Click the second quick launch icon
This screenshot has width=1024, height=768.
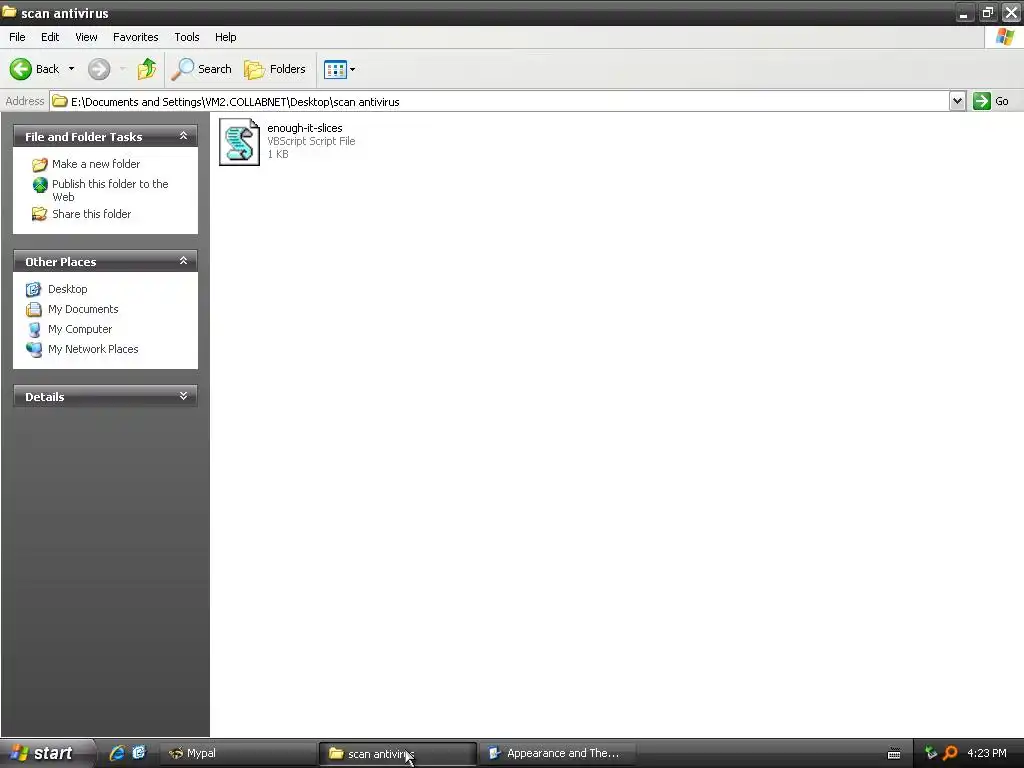pyautogui.click(x=139, y=753)
